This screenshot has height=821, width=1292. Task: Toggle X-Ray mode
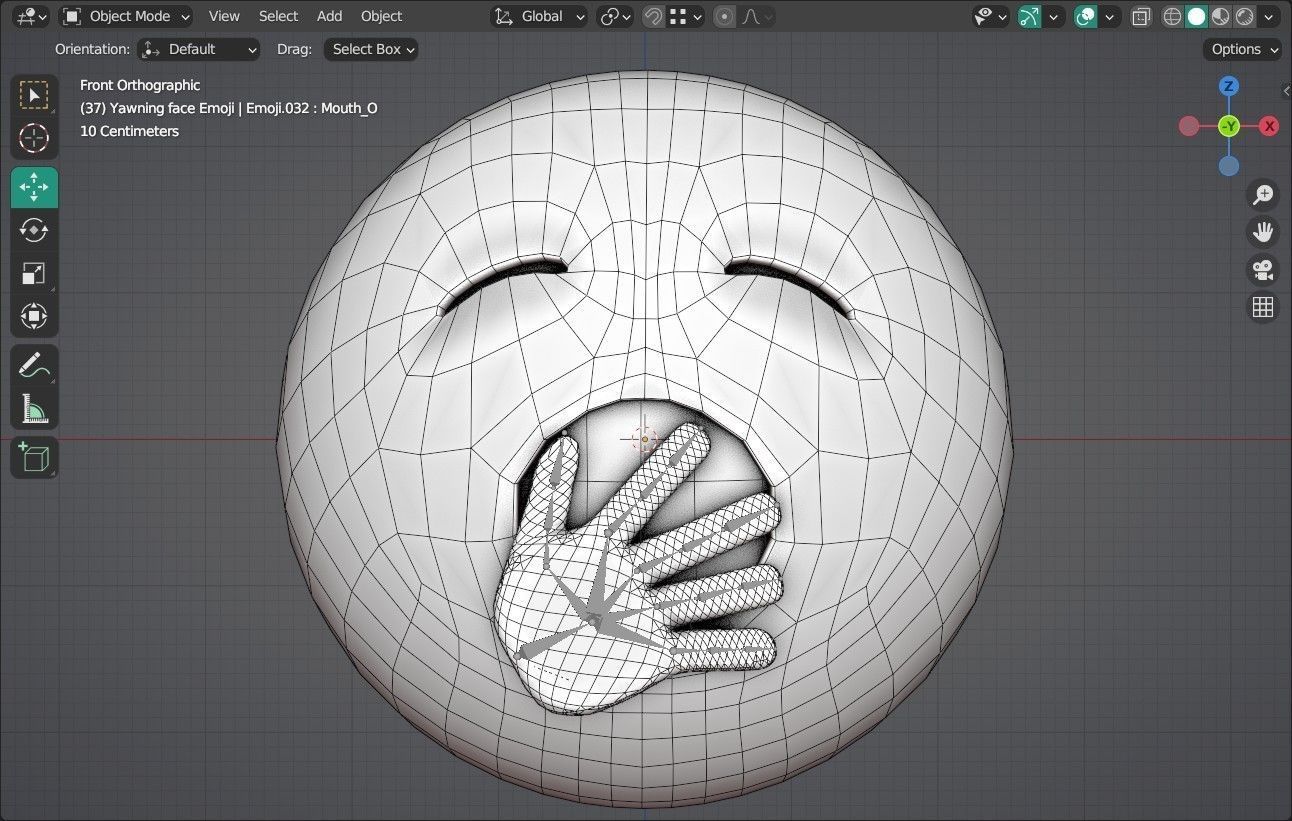[1141, 16]
